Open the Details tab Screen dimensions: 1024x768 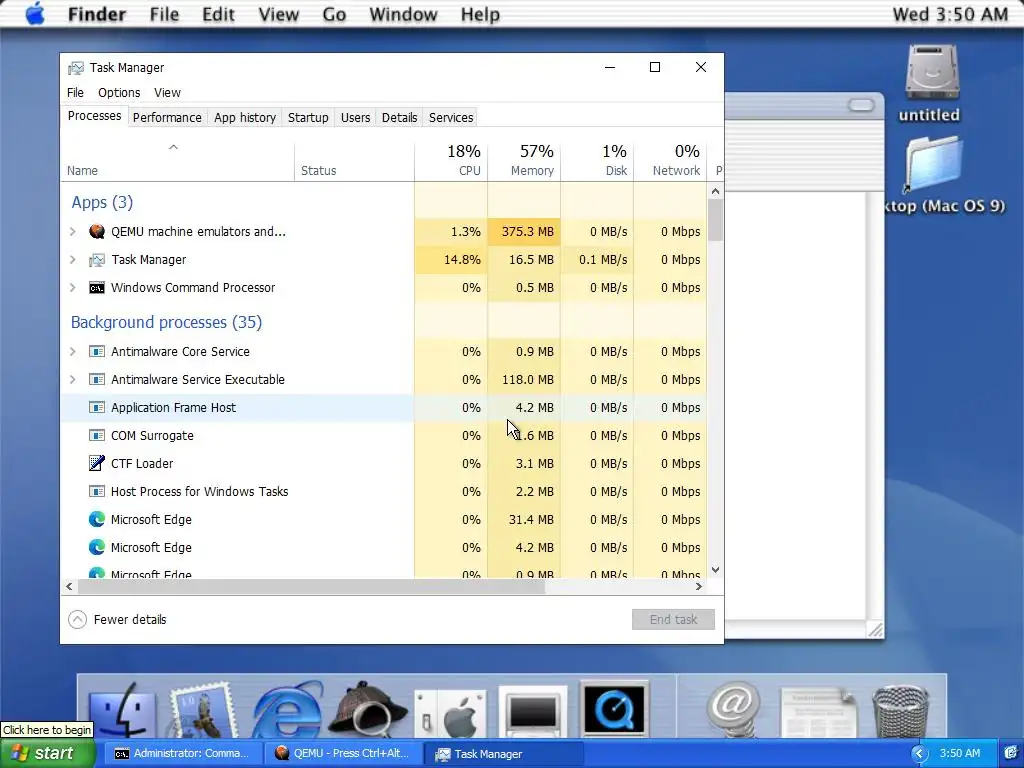tap(399, 118)
